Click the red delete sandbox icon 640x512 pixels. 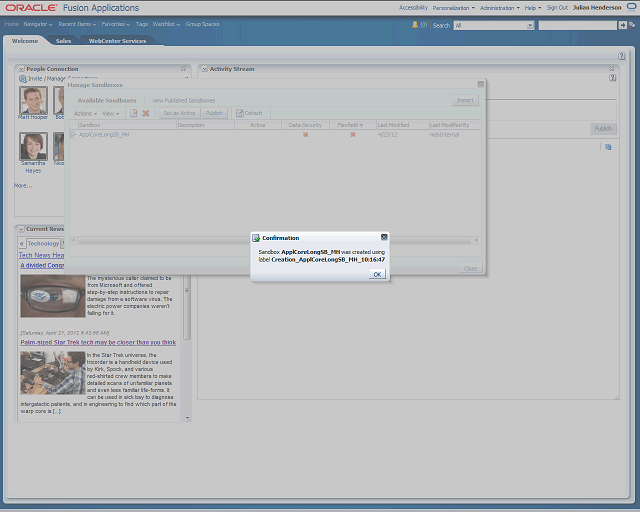pyautogui.click(x=146, y=113)
